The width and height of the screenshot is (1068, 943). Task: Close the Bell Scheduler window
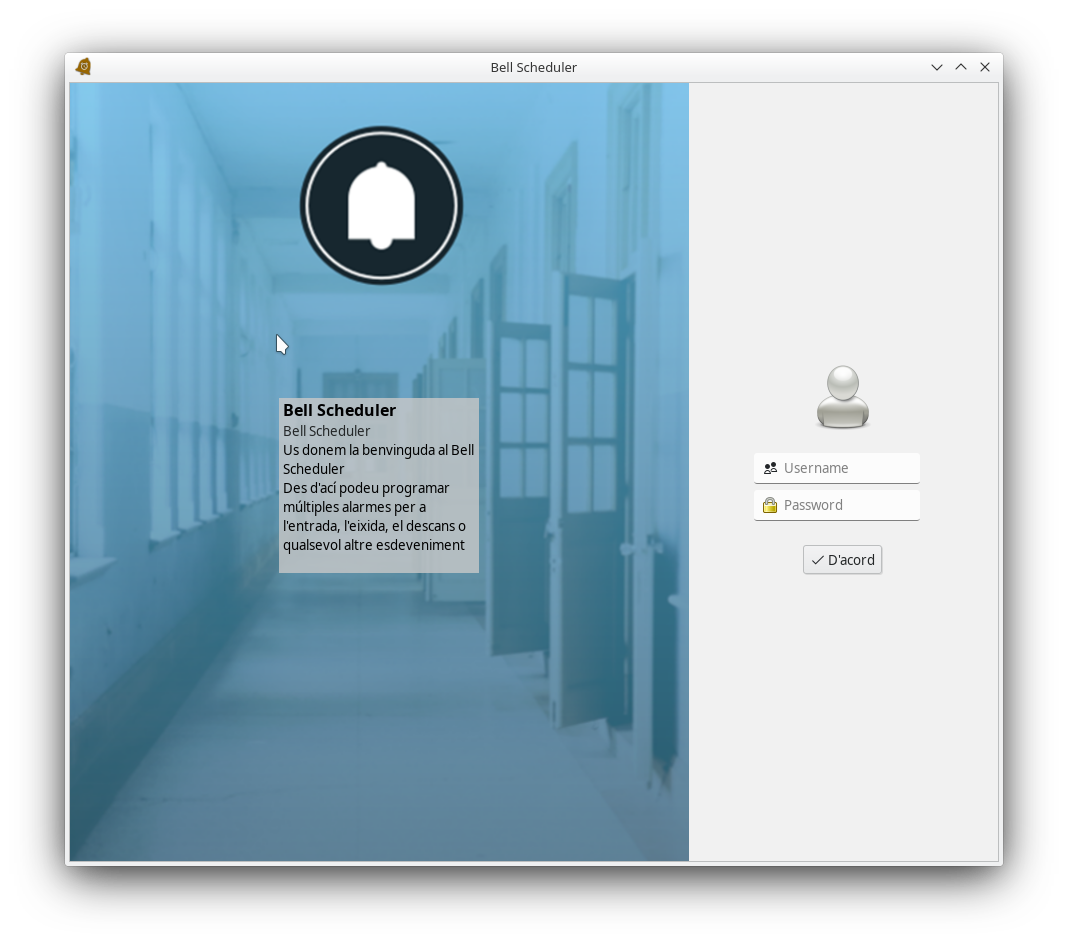pos(985,67)
